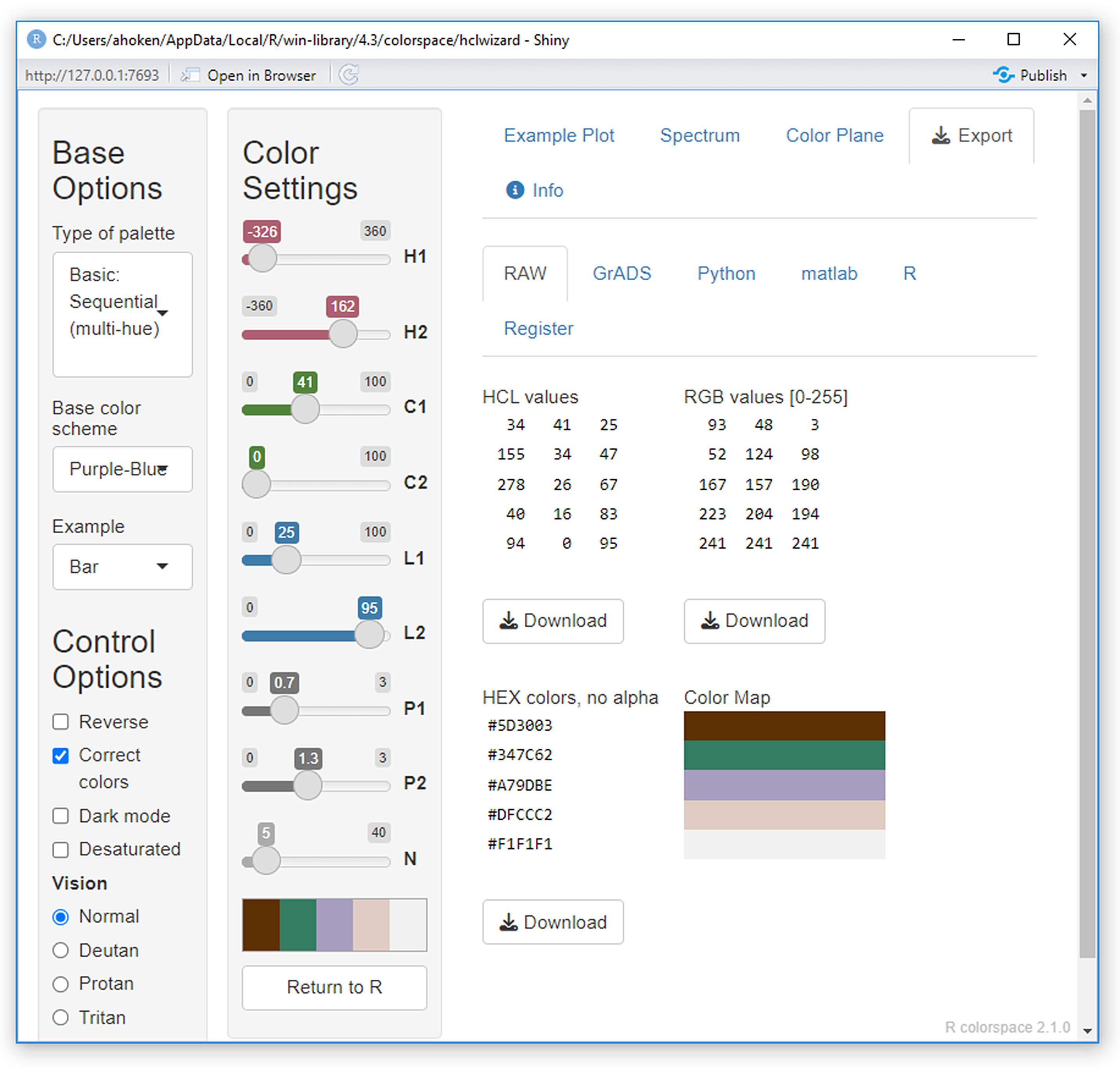Image resolution: width=1120 pixels, height=1068 pixels.
Task: Download the HCL values file
Action: point(553,621)
